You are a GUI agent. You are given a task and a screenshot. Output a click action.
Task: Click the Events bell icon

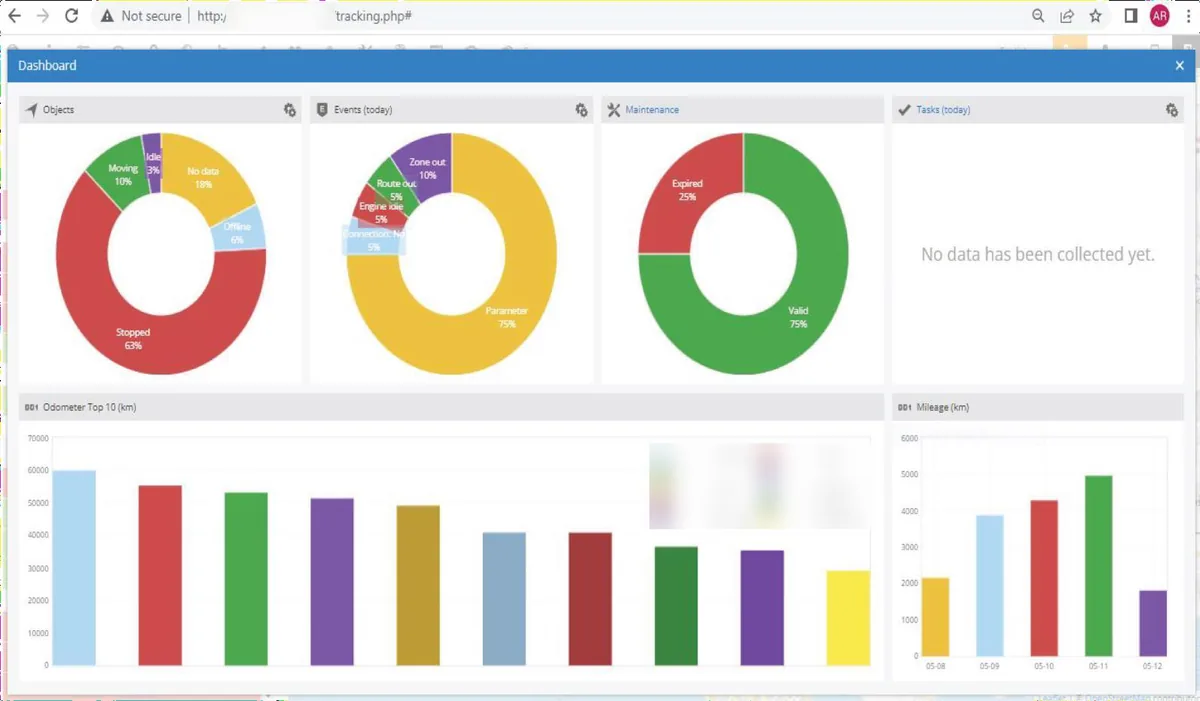click(322, 110)
